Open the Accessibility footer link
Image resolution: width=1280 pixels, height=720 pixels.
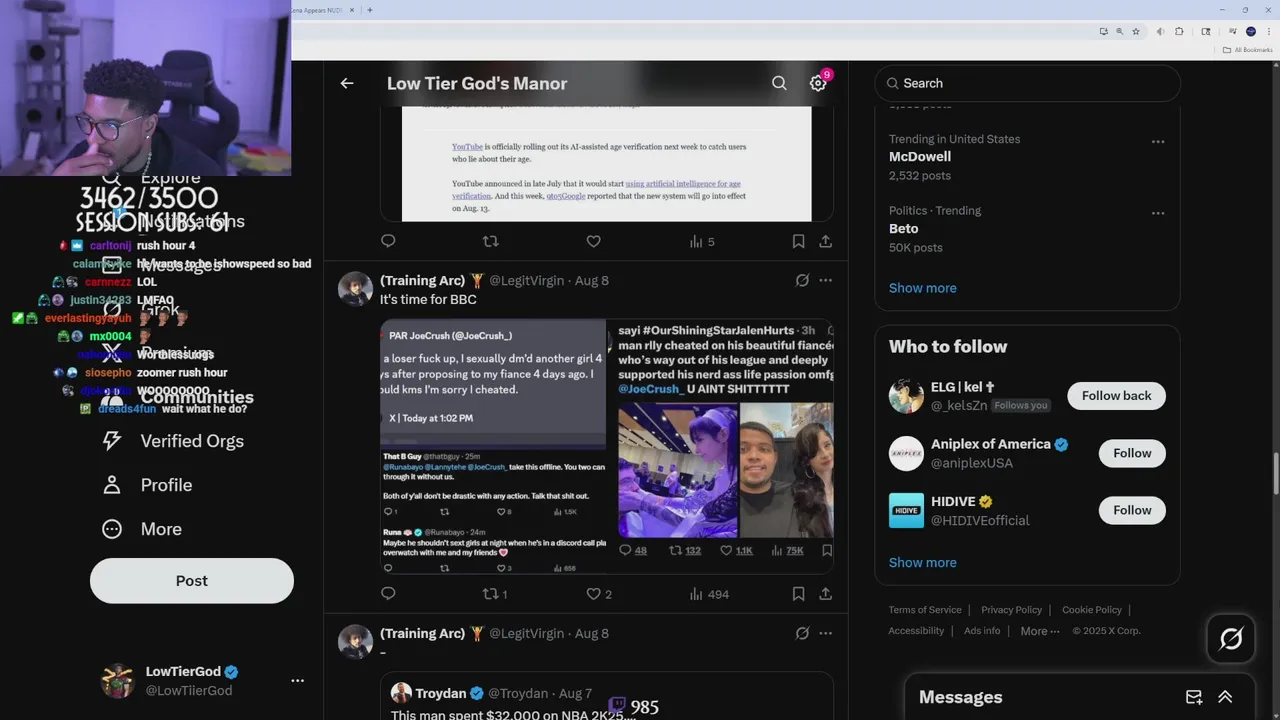[x=916, y=631]
